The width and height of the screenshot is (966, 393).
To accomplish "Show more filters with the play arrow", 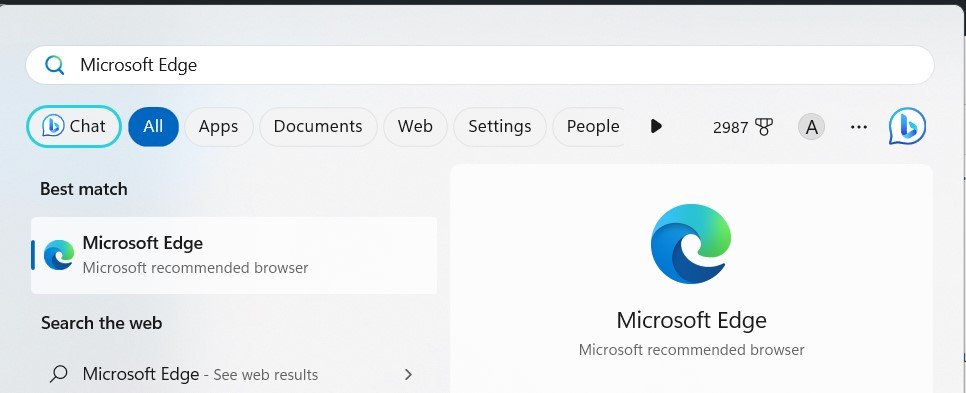I will (656, 126).
